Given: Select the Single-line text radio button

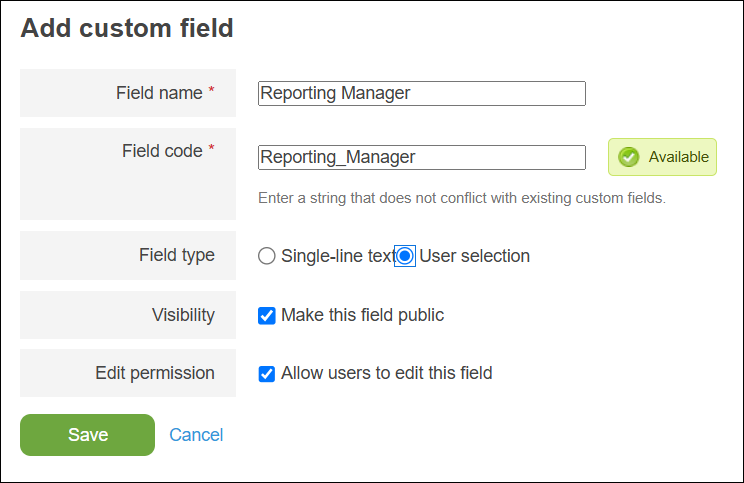Looking at the screenshot, I should 266,256.
